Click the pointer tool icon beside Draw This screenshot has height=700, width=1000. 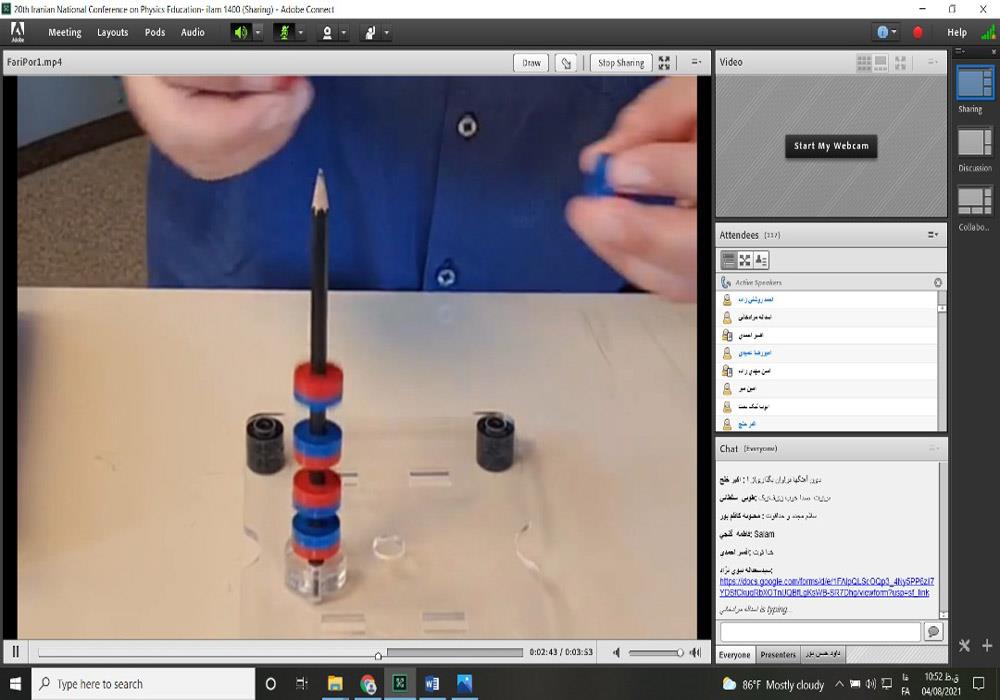567,63
